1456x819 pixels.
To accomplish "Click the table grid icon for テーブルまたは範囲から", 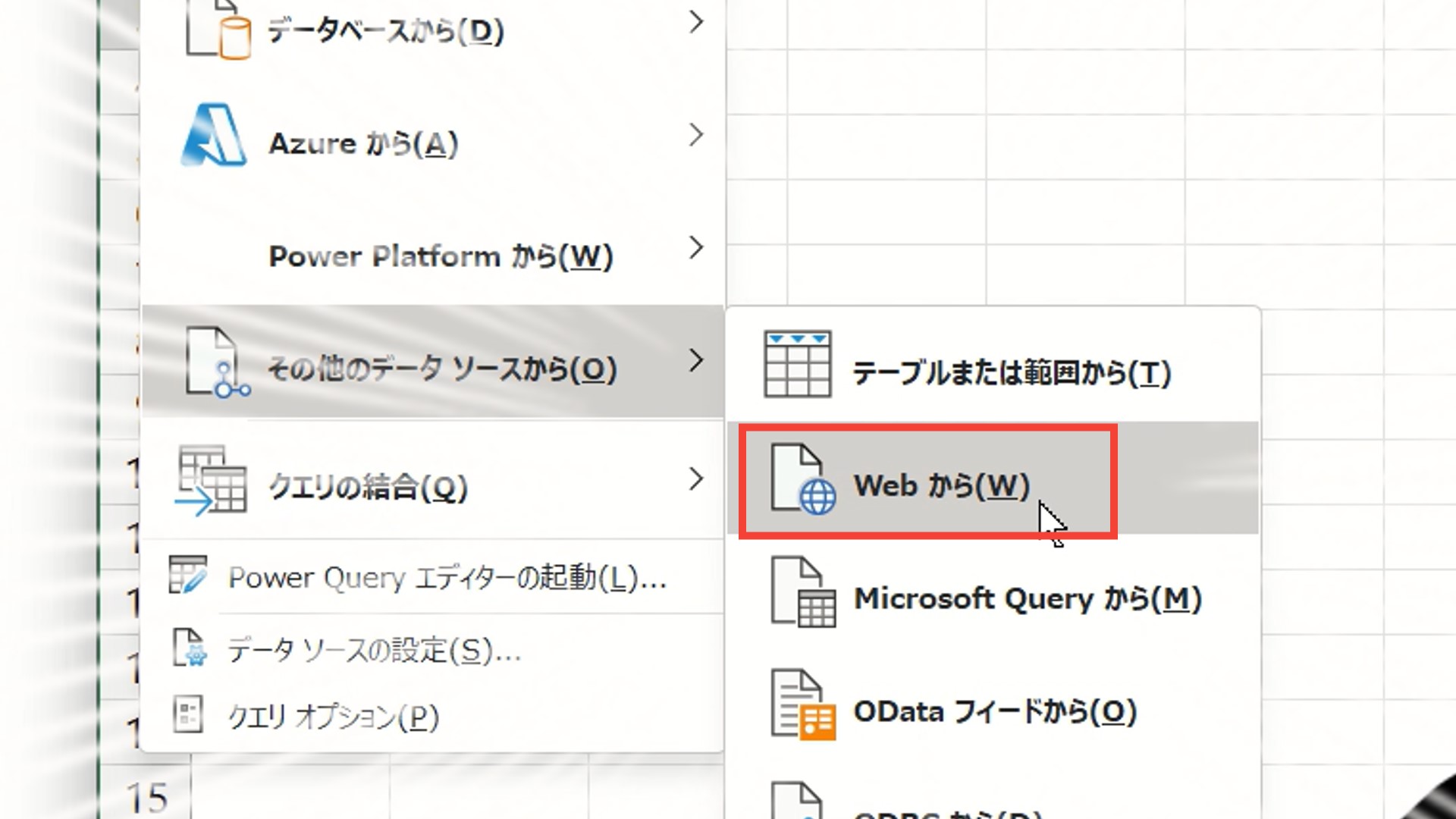I will point(797,365).
